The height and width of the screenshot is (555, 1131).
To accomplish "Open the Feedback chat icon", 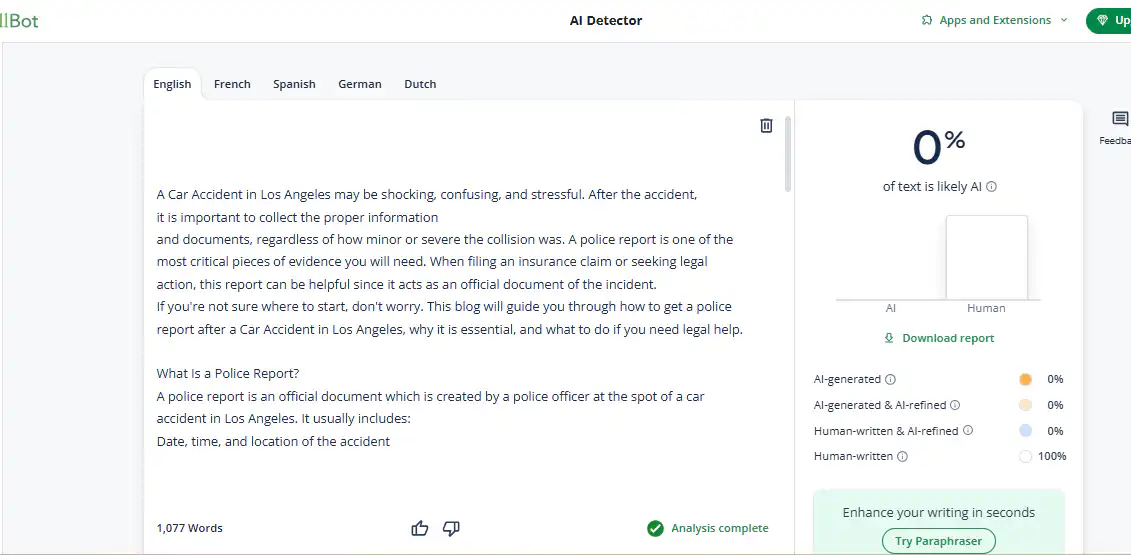I will click(1120, 119).
